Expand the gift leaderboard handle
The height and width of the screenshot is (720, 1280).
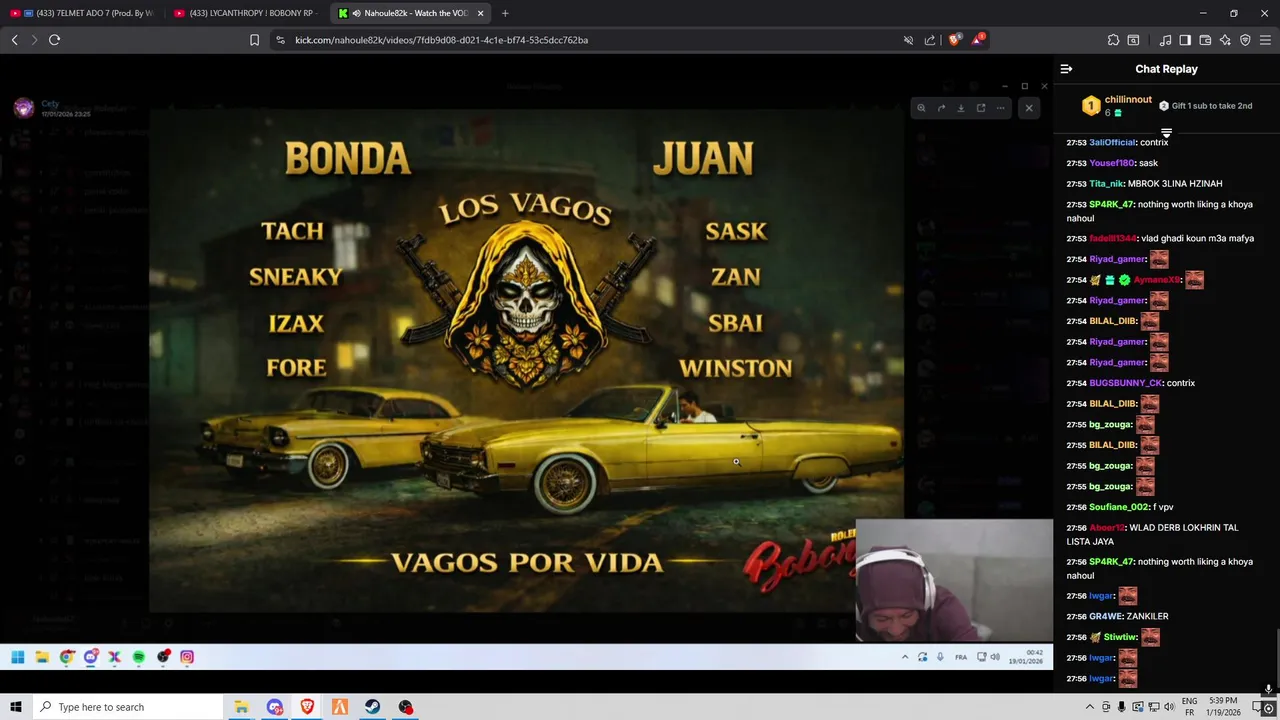pyautogui.click(x=1166, y=132)
